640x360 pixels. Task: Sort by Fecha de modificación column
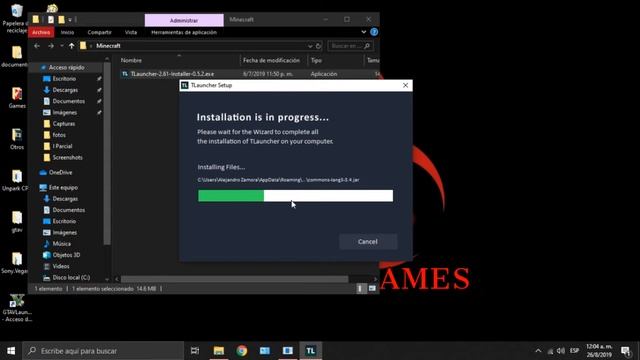(271, 60)
